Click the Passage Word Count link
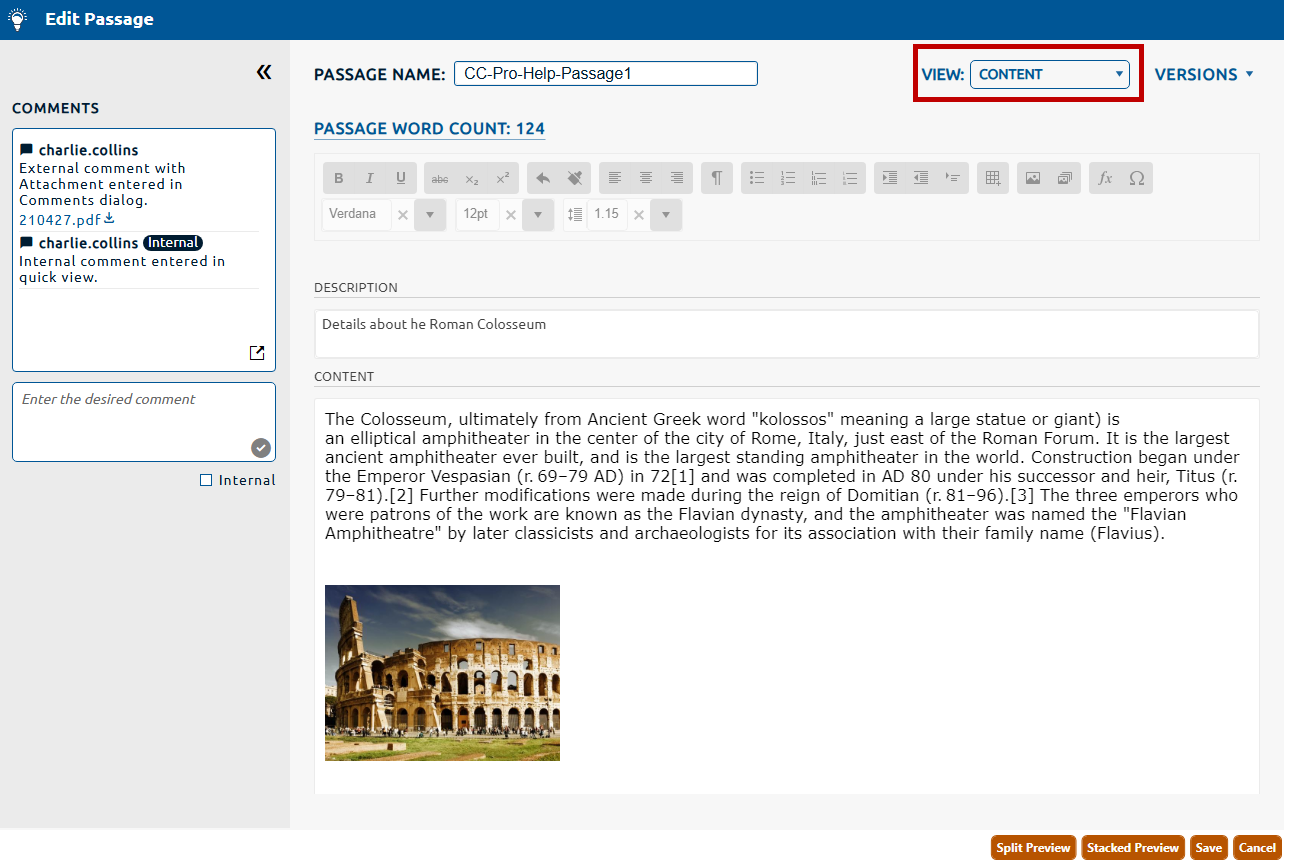 click(429, 129)
